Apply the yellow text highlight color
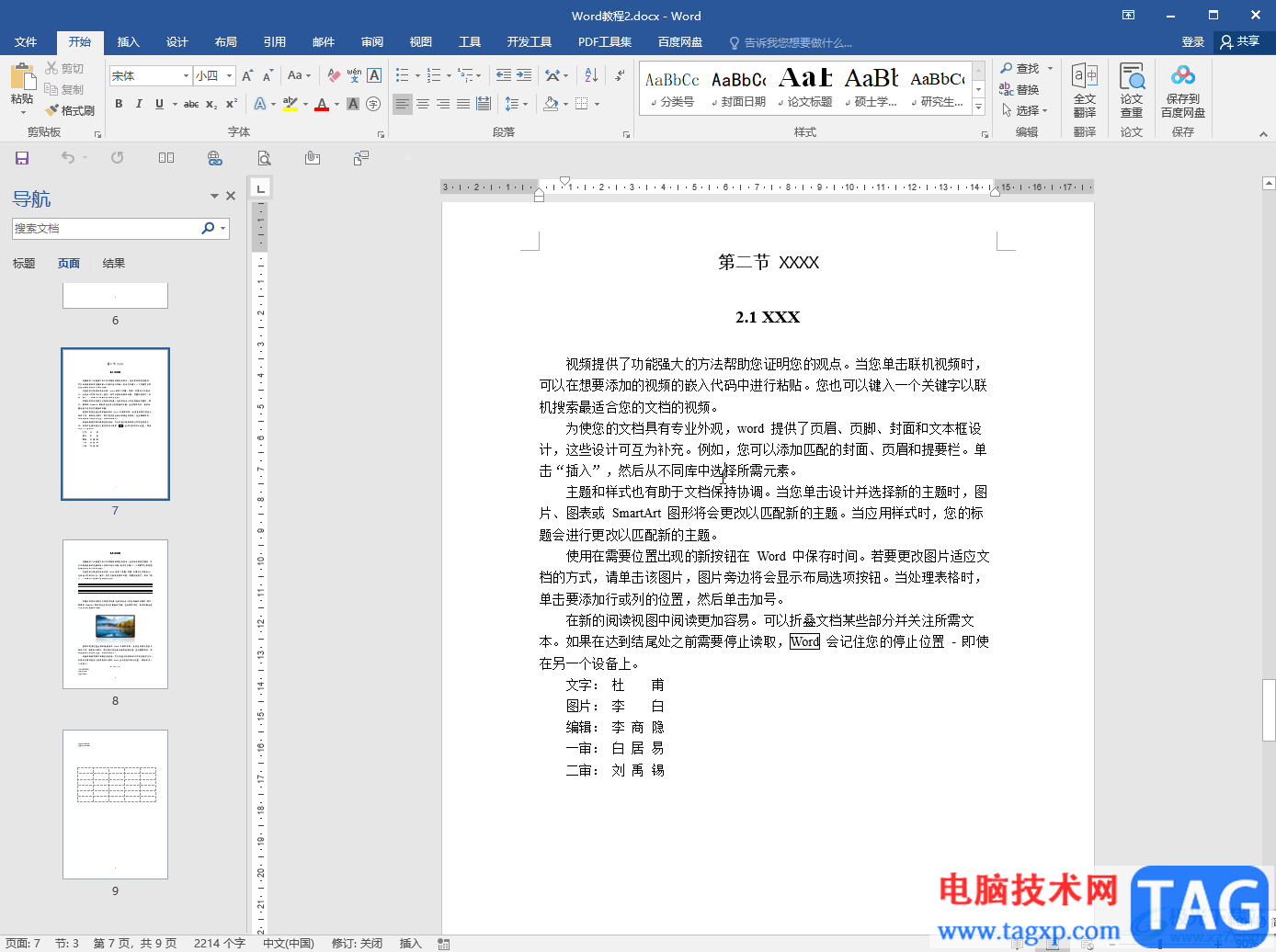This screenshot has width=1276, height=952. click(x=289, y=104)
